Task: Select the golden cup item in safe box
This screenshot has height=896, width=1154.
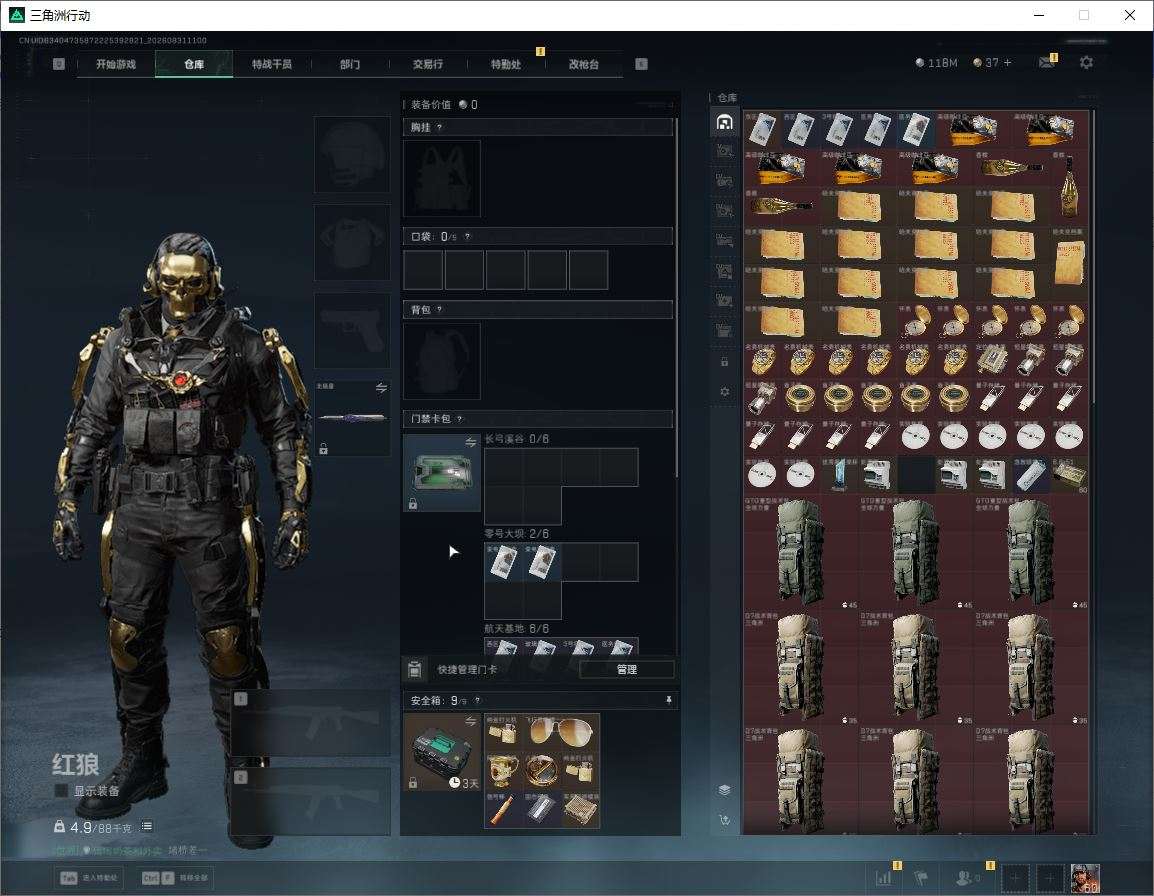Action: click(x=503, y=771)
